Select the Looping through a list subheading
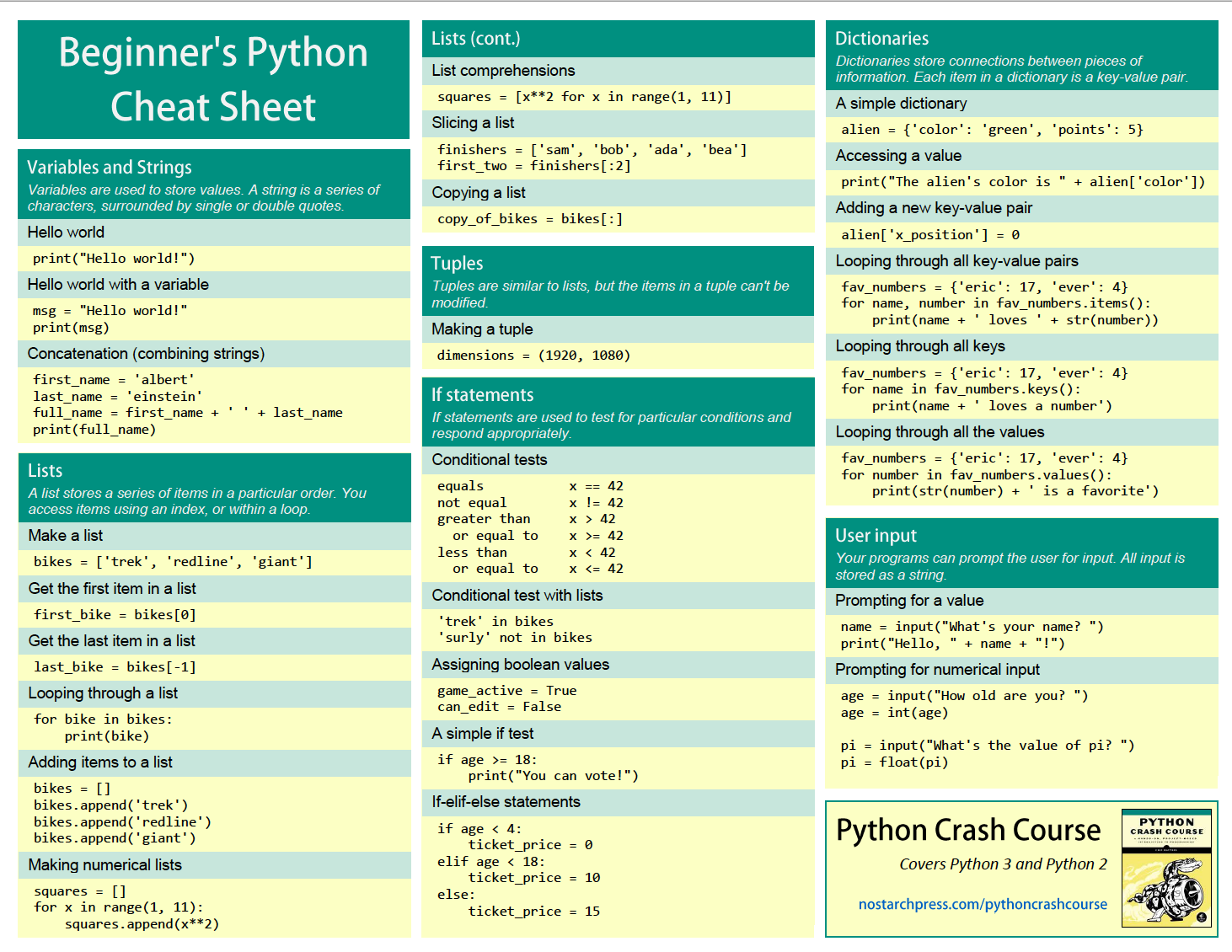The width and height of the screenshot is (1232, 952). coord(103,693)
